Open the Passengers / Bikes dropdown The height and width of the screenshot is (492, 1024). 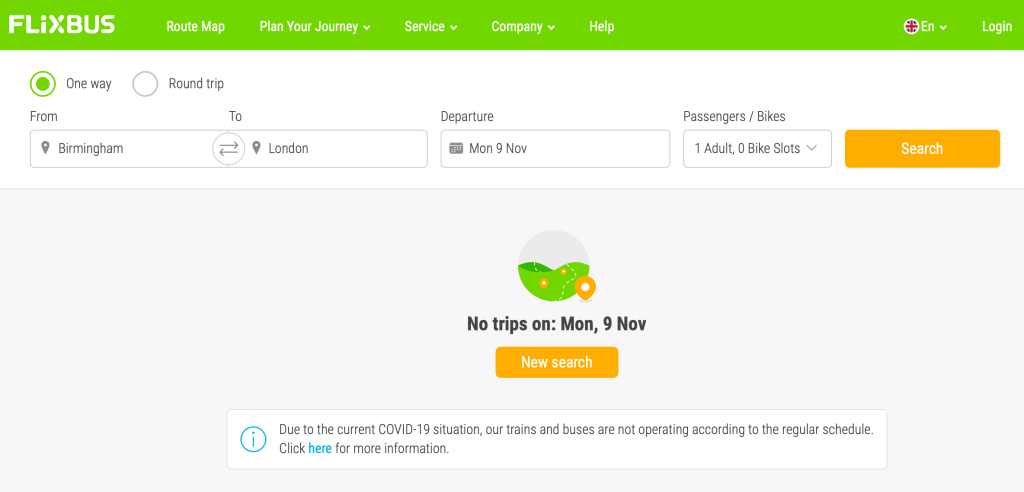click(757, 148)
